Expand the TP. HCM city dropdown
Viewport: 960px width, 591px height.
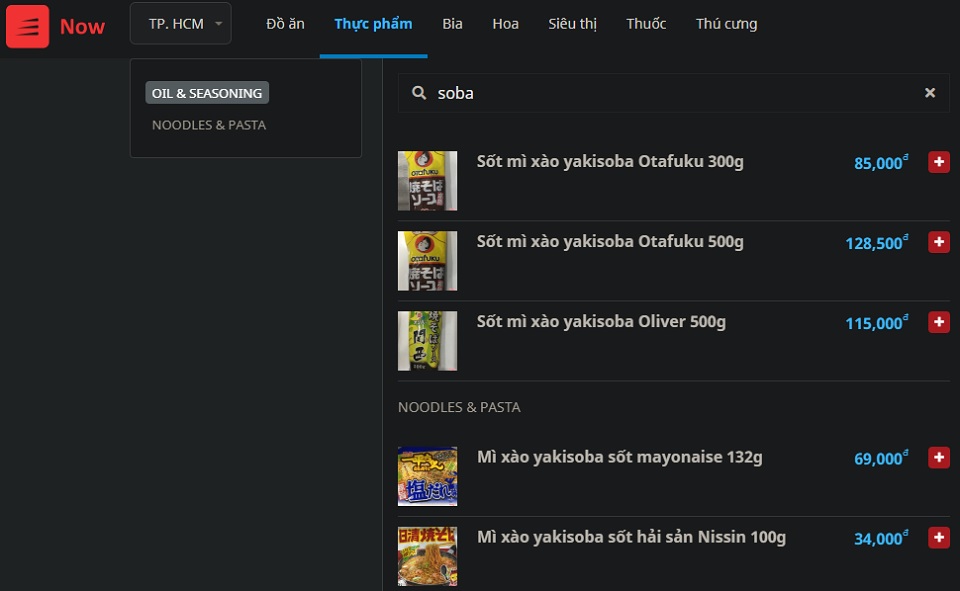[181, 23]
